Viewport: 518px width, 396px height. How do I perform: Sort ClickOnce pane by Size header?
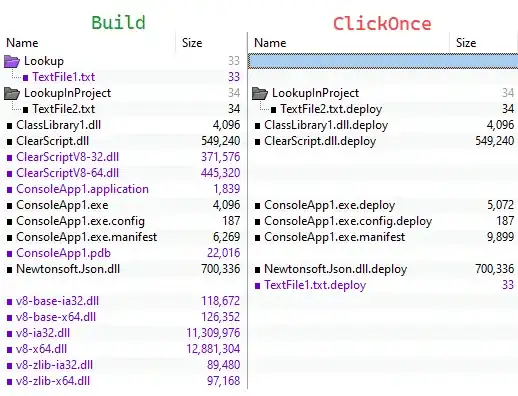(x=466, y=43)
